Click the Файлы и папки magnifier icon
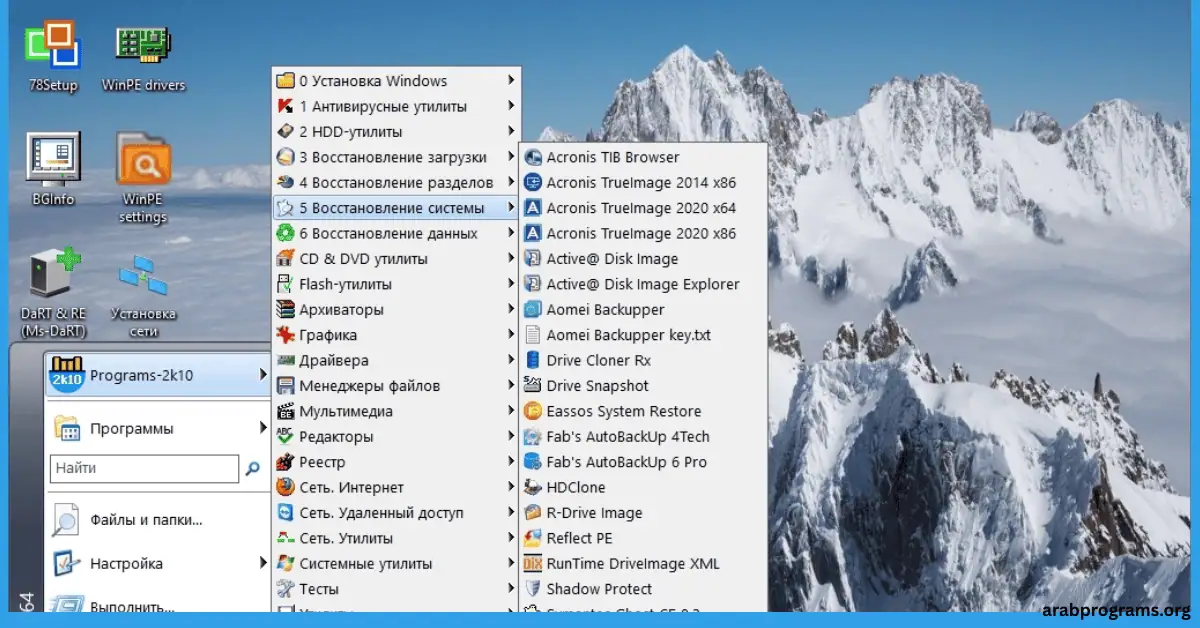Screen dimensions: 1200x628 (66, 520)
